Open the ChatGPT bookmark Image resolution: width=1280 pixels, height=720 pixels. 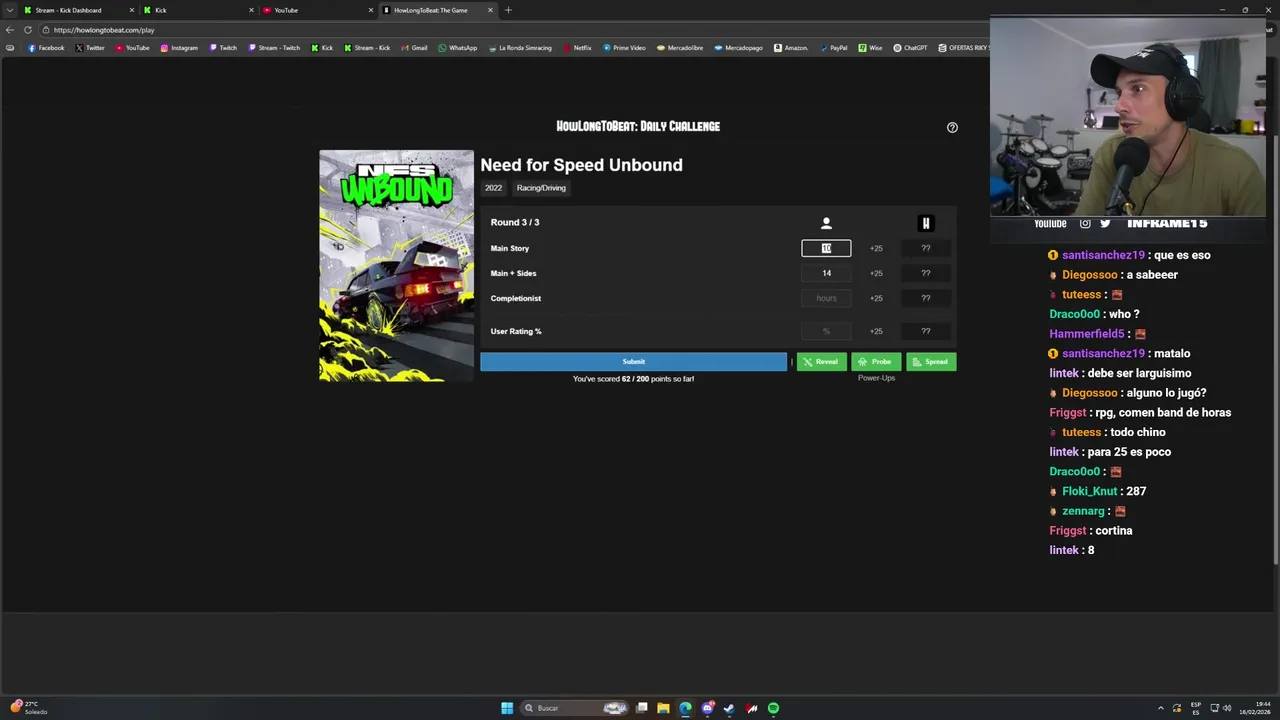pyautogui.click(x=910, y=48)
